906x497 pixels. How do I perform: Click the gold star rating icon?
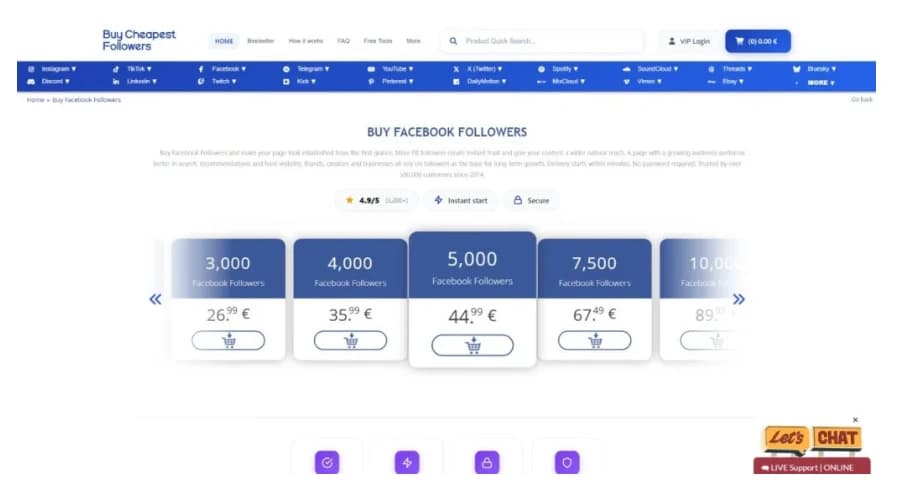point(349,201)
